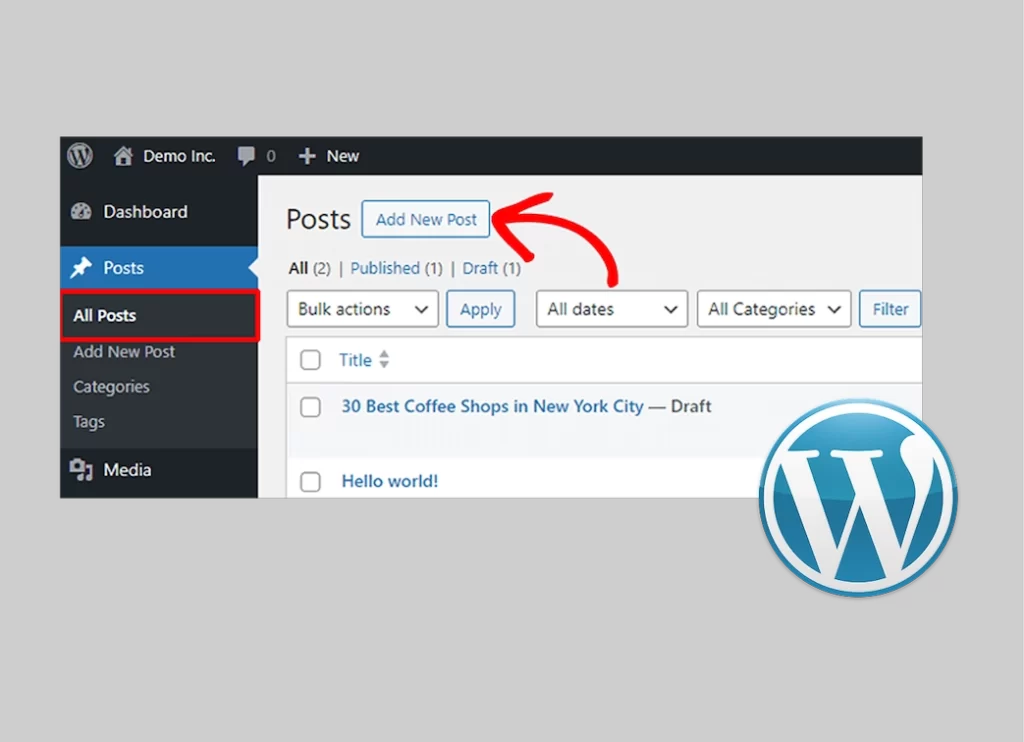This screenshot has width=1024, height=742.
Task: Click the Apply button
Action: (x=481, y=309)
